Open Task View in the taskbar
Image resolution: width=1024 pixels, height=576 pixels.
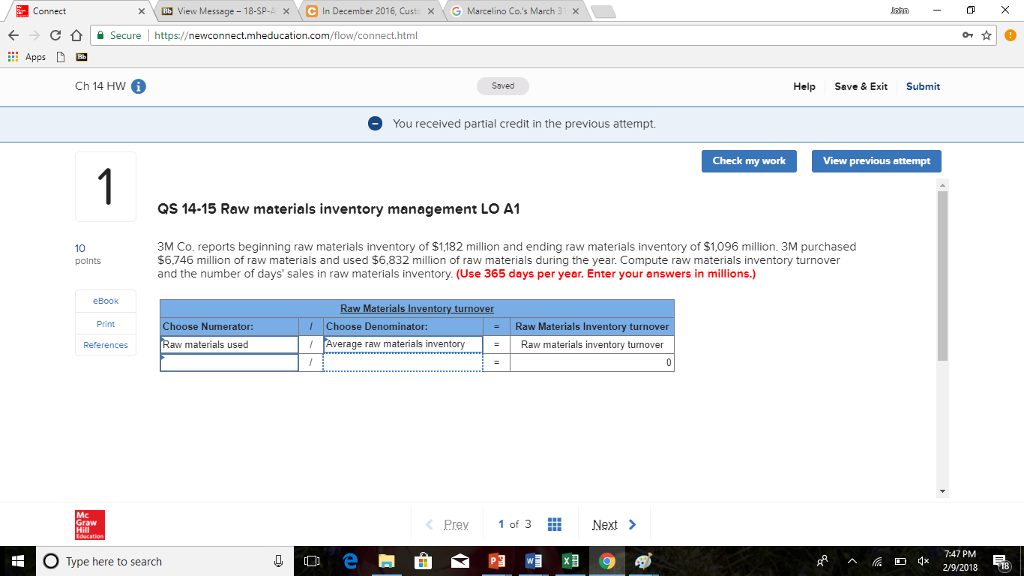tap(312, 561)
